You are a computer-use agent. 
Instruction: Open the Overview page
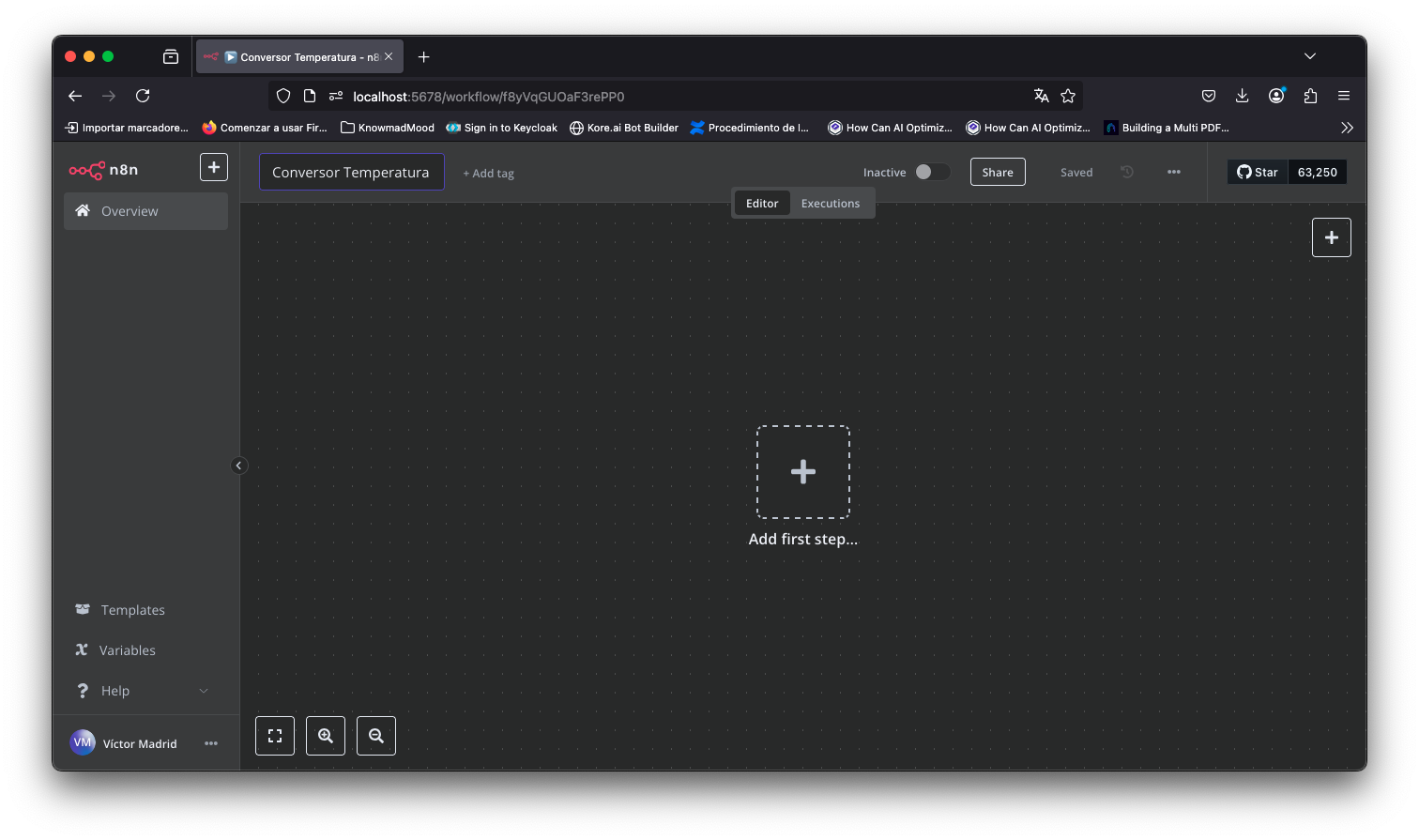(x=145, y=211)
